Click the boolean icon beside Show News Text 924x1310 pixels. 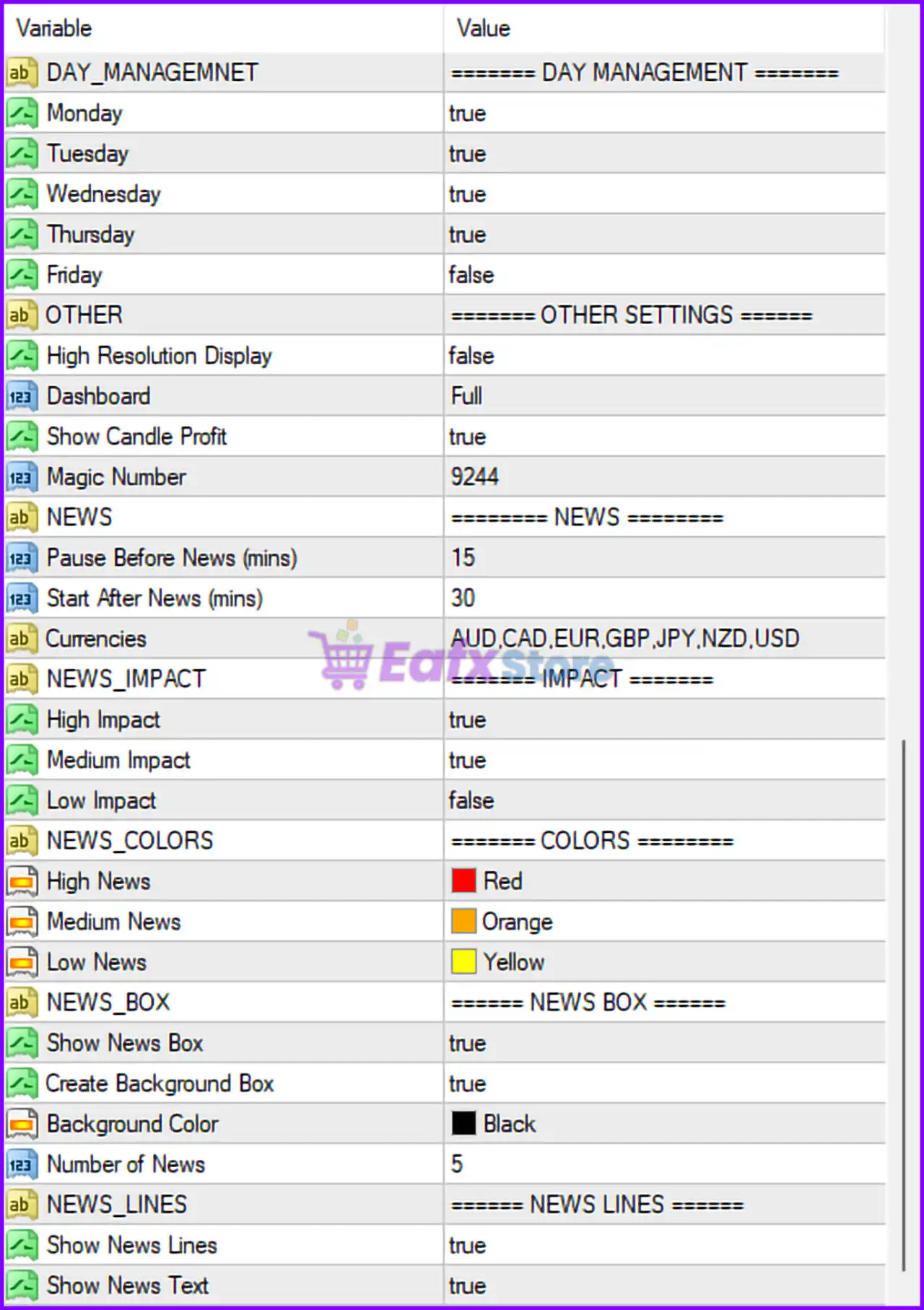tap(22, 1285)
